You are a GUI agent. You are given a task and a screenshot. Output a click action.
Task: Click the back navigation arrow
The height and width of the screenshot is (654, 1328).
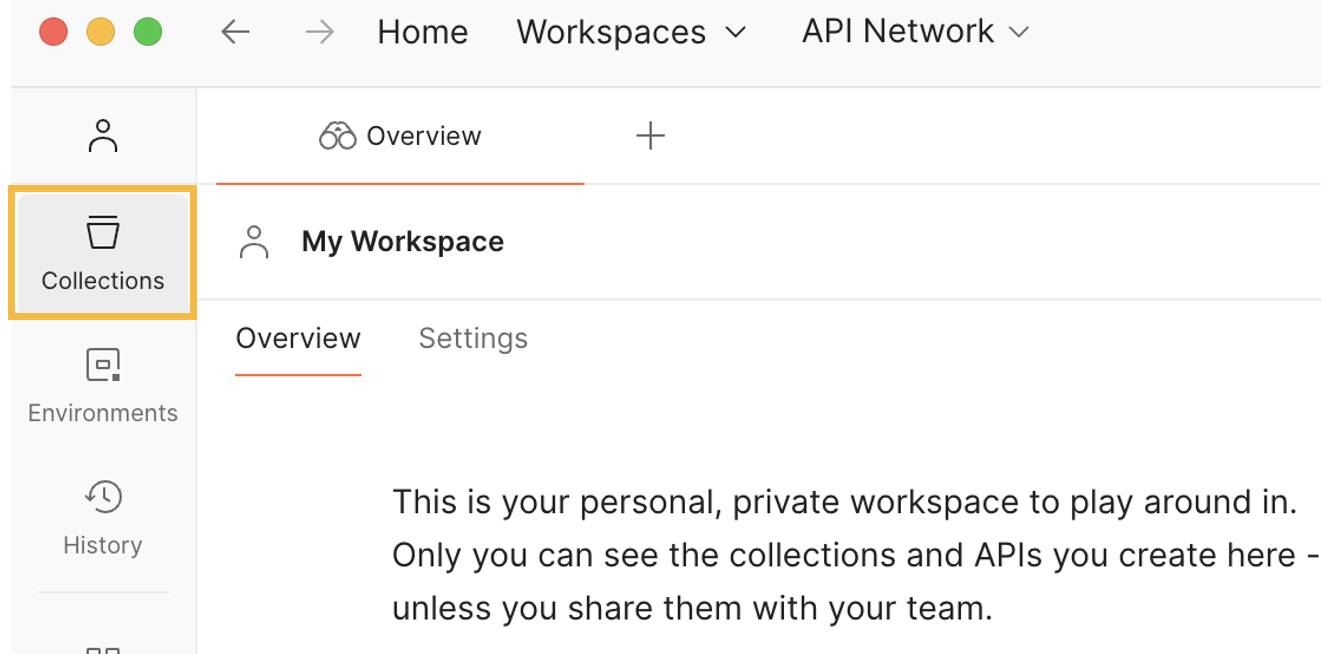tap(235, 32)
